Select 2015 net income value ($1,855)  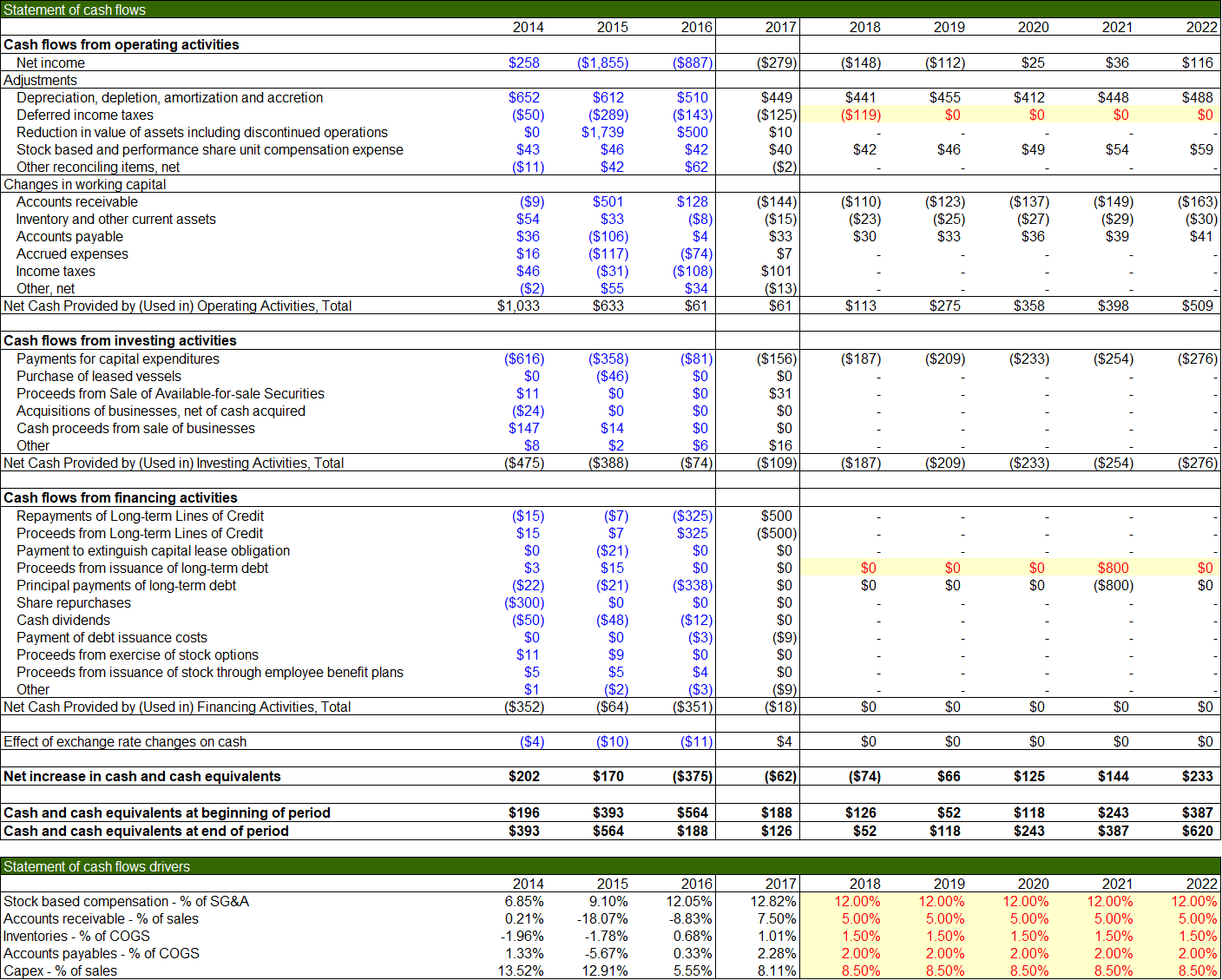[602, 62]
